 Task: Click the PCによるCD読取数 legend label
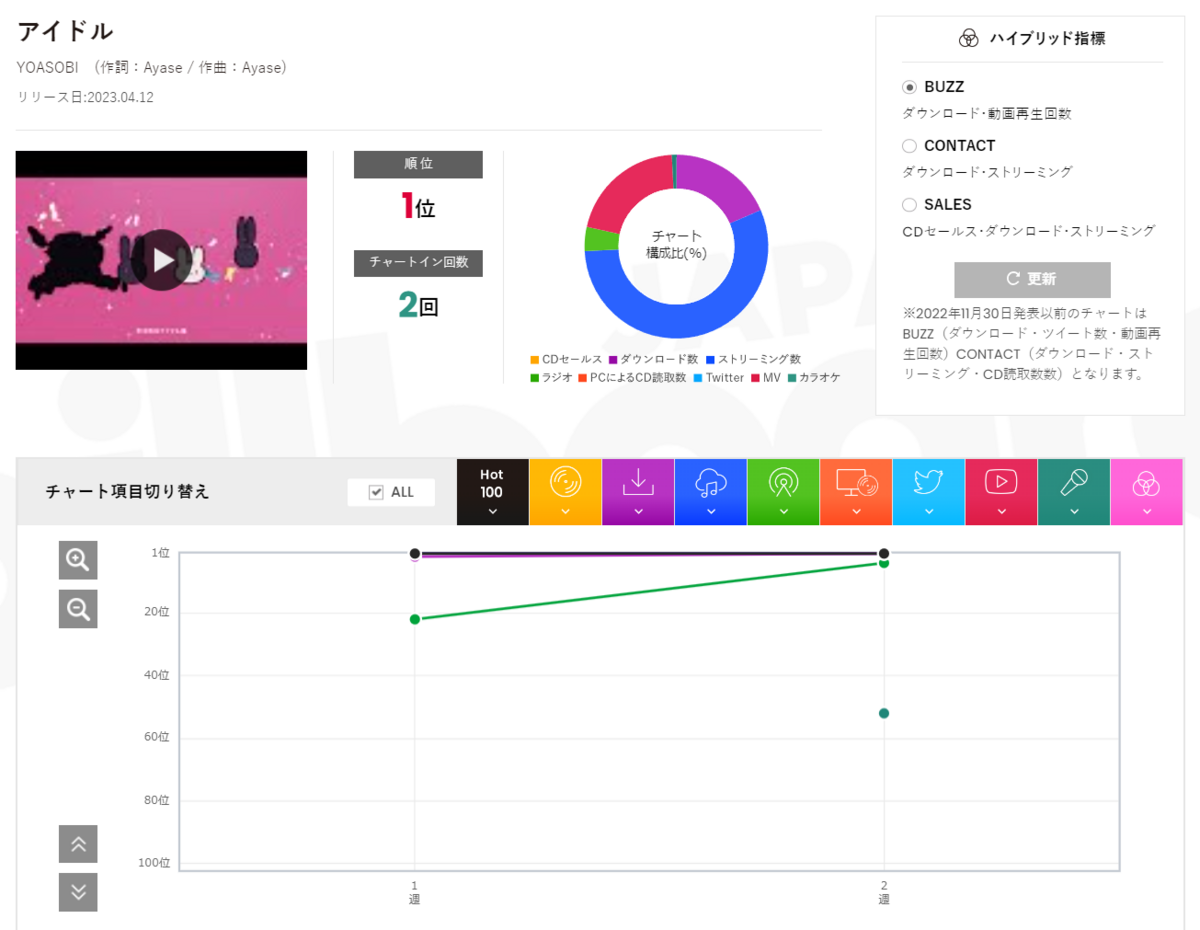[x=638, y=378]
